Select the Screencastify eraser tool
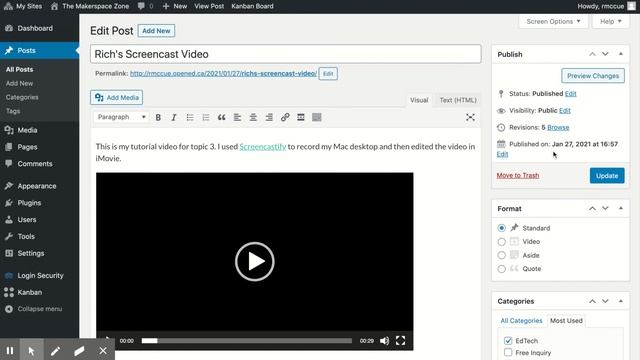Viewport: 640px width, 360px height. coord(80,350)
